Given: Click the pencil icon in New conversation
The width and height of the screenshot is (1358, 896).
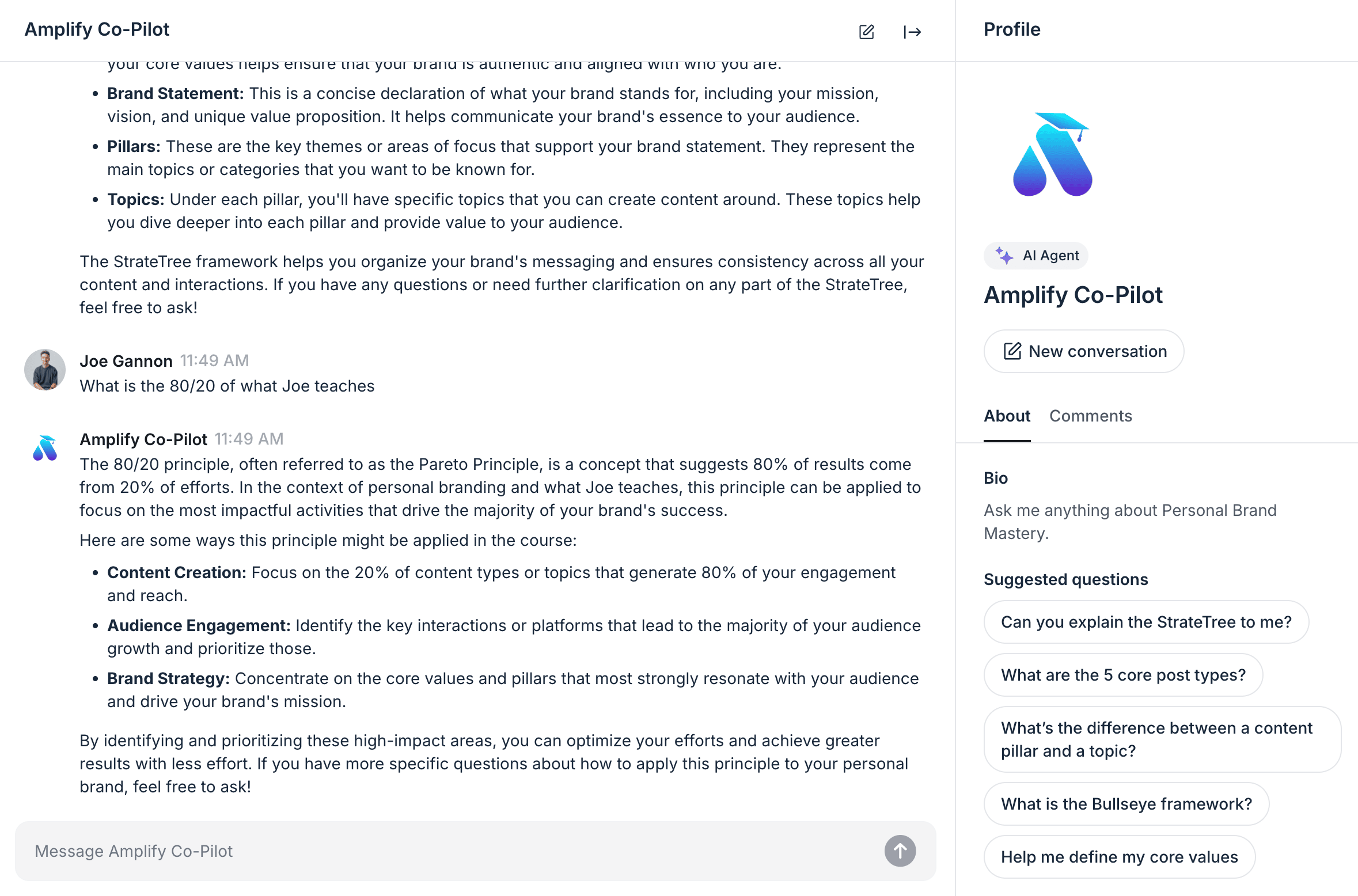Looking at the screenshot, I should (x=1012, y=351).
